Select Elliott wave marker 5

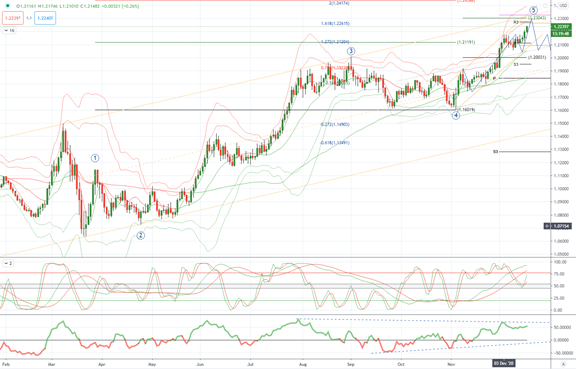point(533,10)
